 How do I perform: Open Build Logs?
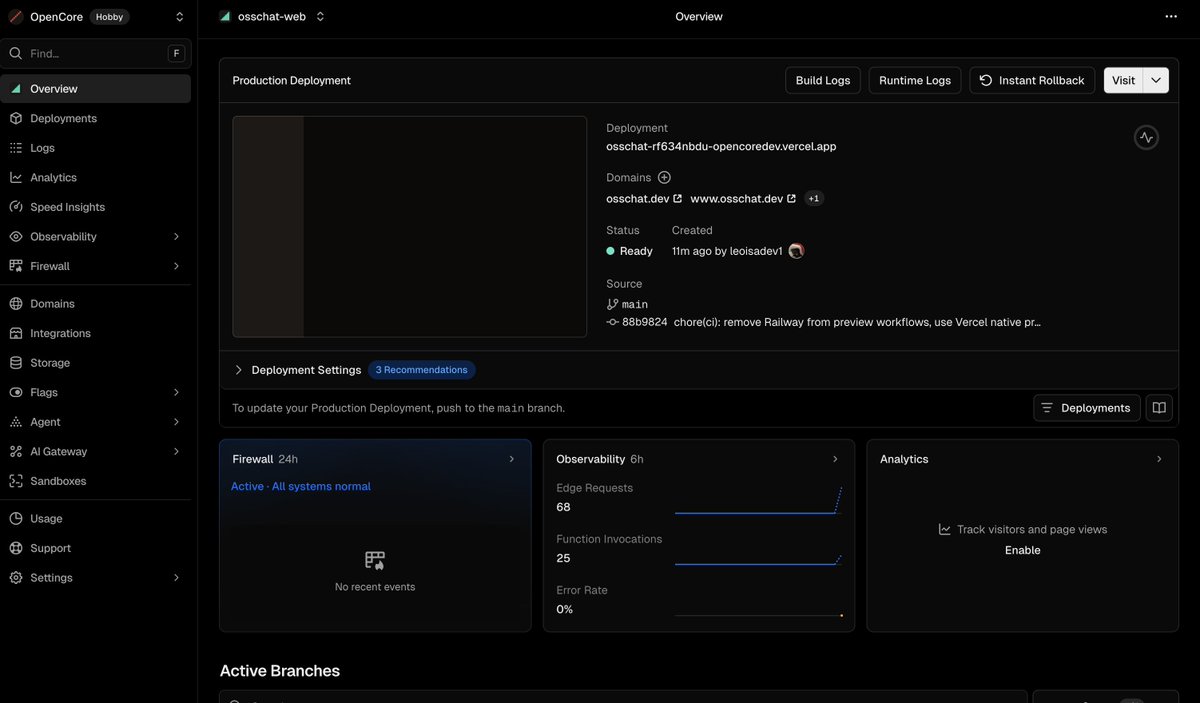click(x=823, y=80)
